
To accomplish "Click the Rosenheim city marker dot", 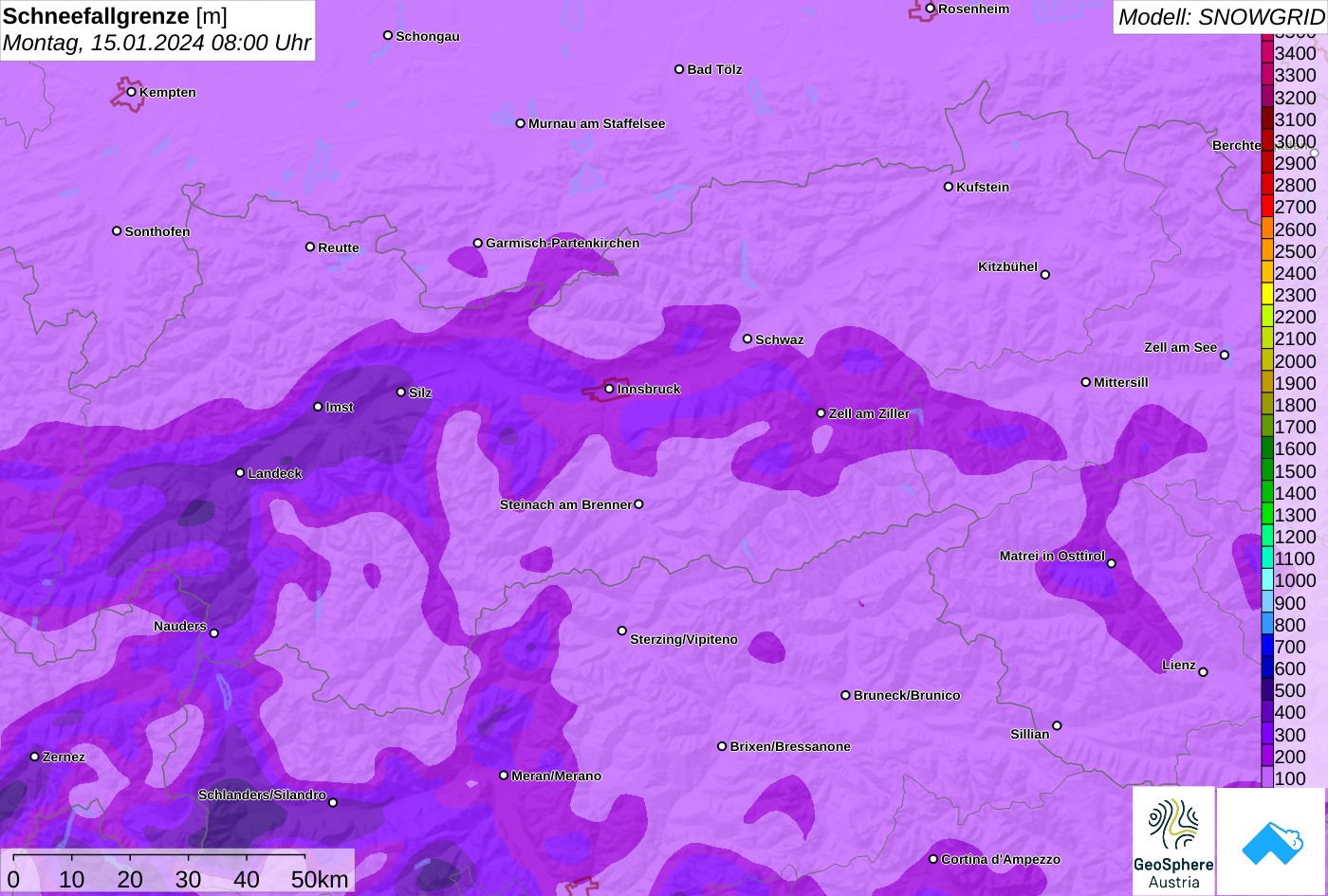I will (931, 9).
